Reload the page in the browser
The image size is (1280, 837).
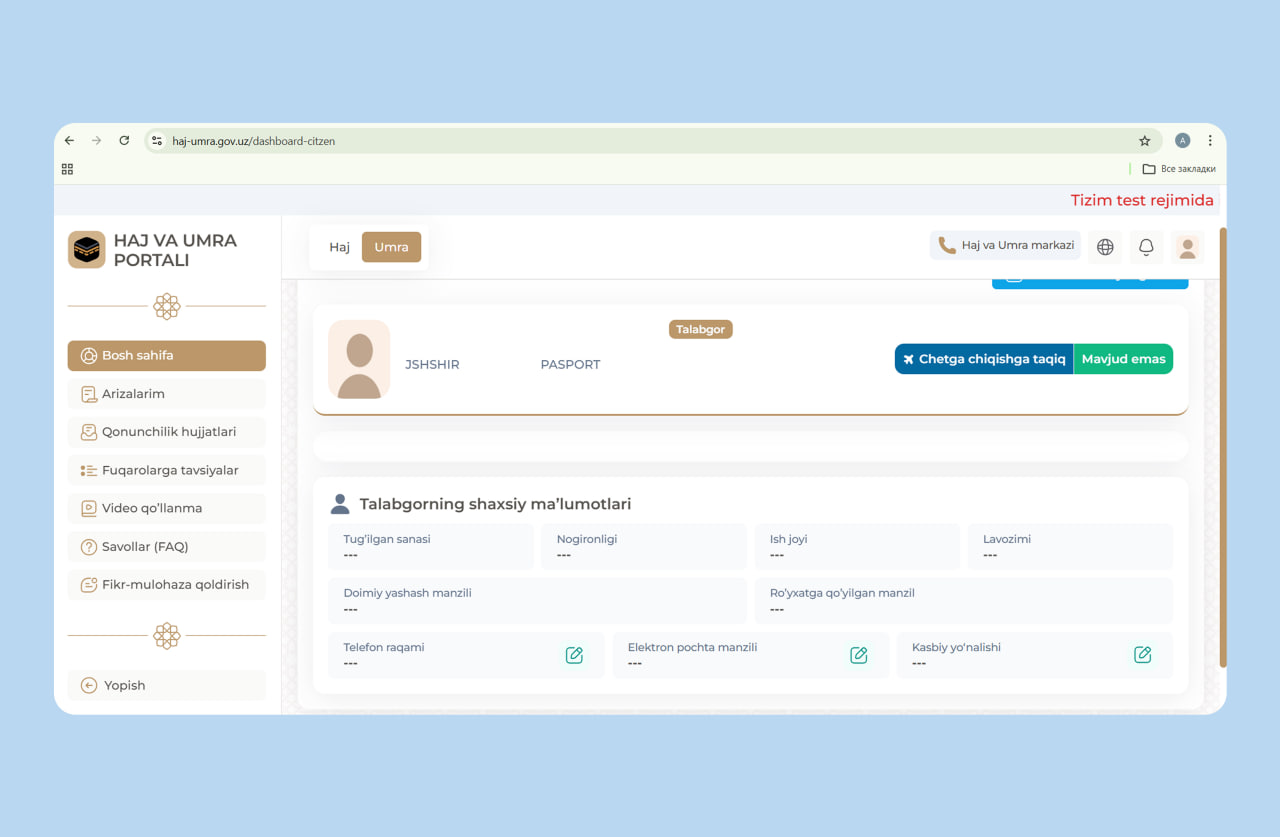point(124,141)
